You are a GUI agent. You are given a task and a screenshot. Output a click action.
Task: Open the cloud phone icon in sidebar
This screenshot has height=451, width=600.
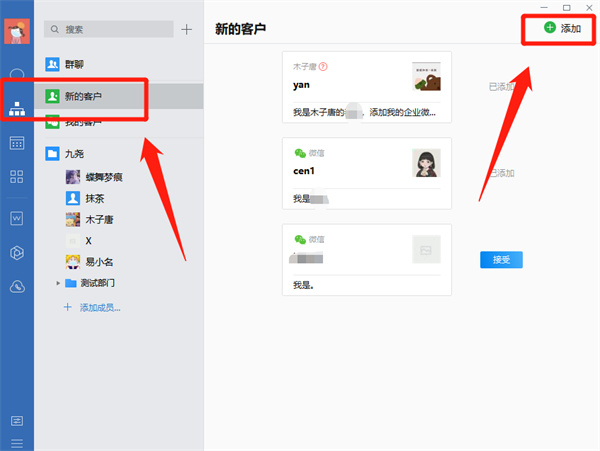pyautogui.click(x=17, y=287)
